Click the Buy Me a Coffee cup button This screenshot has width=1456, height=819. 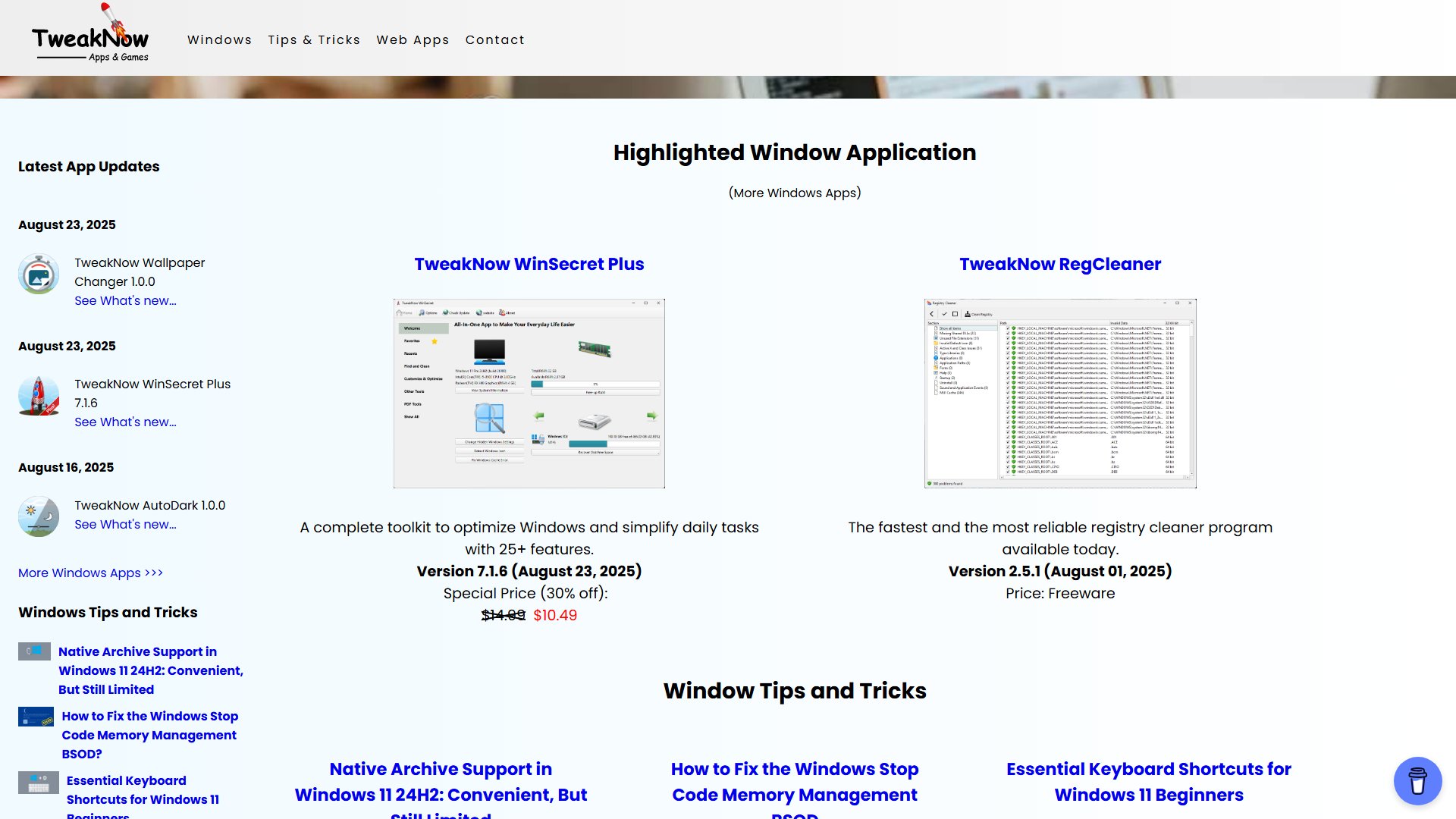click(1417, 780)
